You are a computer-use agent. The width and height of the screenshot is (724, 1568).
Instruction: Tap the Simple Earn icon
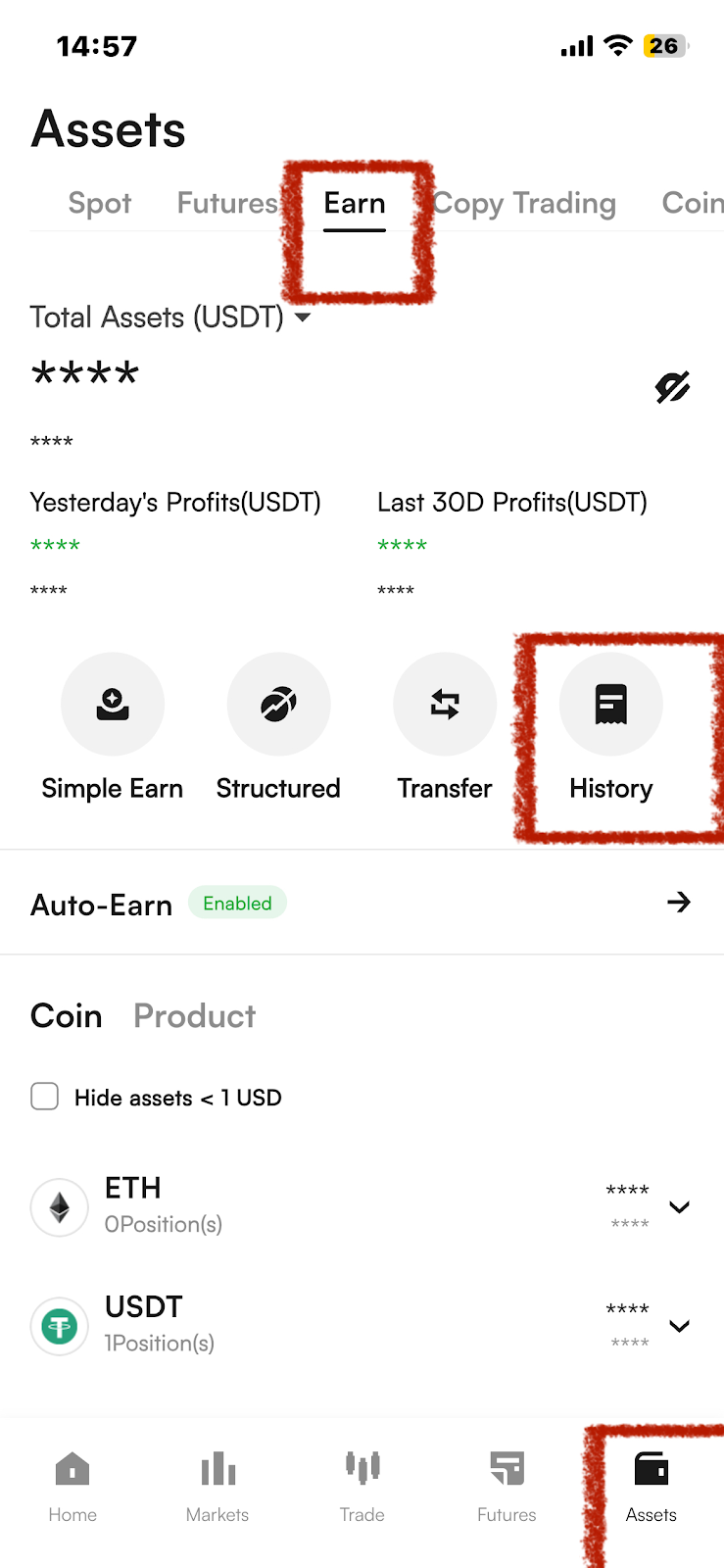pos(113,704)
